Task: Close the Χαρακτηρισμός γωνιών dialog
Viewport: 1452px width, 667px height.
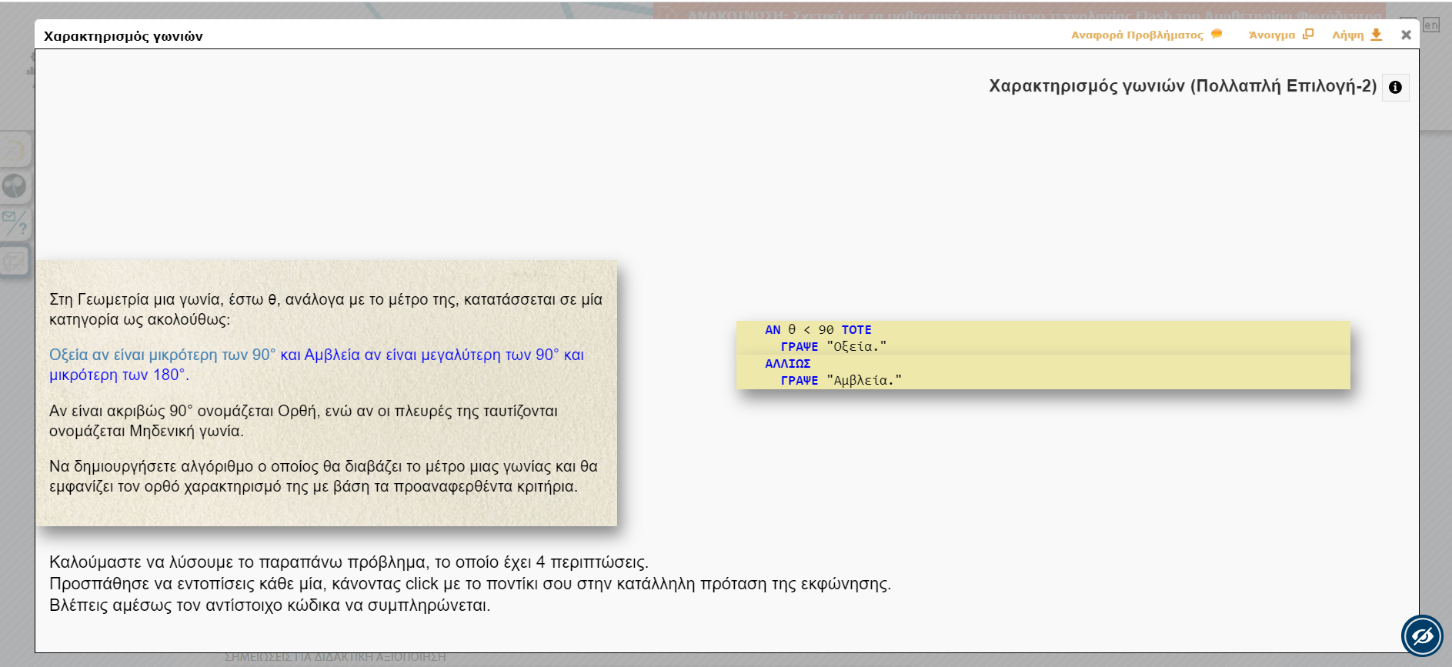Action: [x=1406, y=35]
